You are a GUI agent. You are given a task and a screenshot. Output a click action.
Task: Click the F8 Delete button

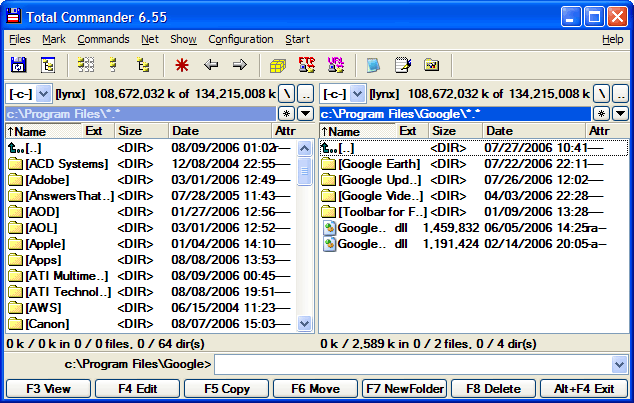tap(493, 389)
